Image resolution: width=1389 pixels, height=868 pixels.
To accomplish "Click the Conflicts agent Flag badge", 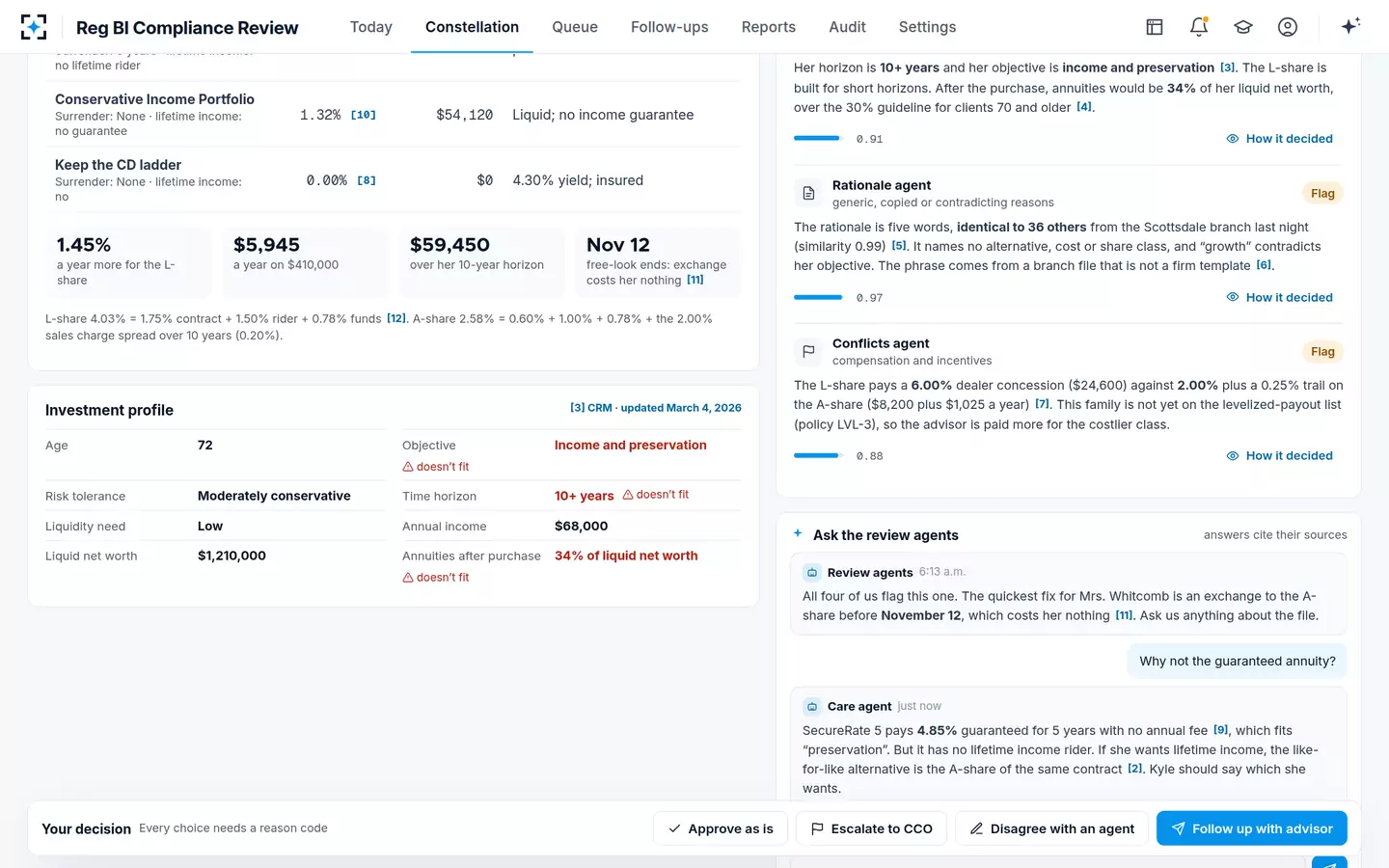I will [1322, 352].
